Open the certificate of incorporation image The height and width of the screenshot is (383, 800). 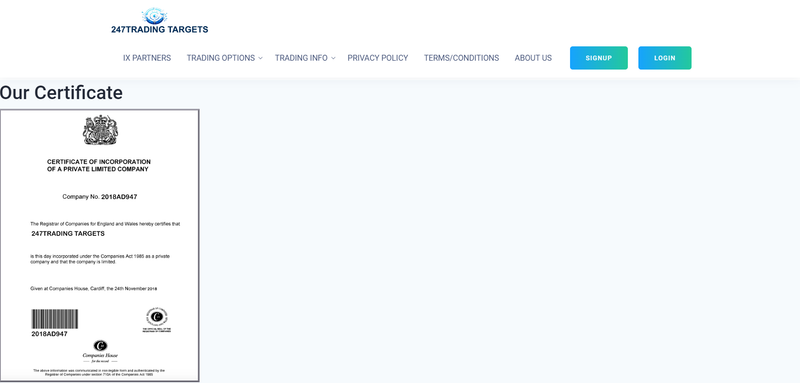tap(99, 245)
